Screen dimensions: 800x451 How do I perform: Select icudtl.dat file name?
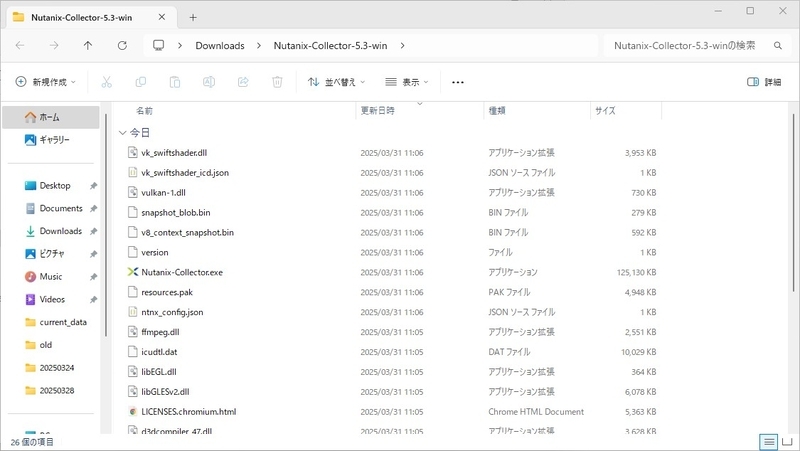(x=159, y=352)
